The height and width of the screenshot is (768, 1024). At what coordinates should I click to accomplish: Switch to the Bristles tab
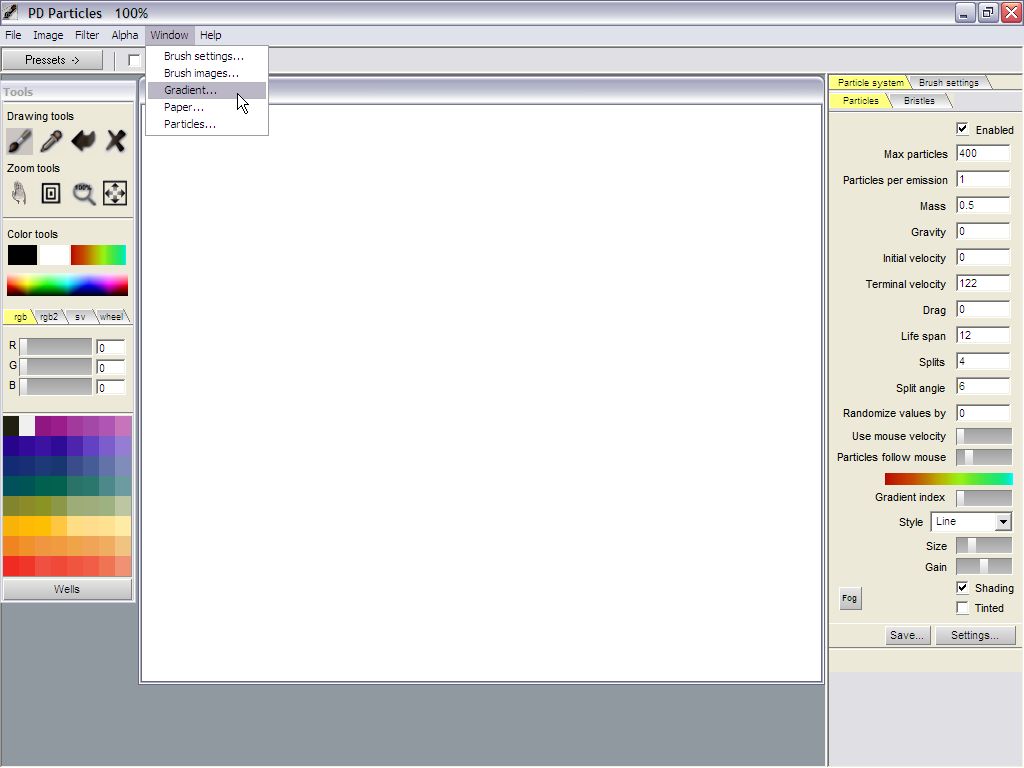(x=919, y=101)
